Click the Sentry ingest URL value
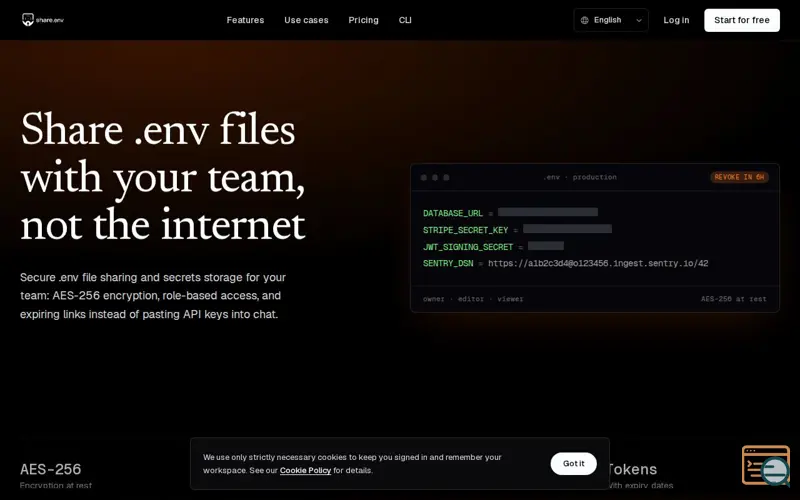Image resolution: width=800 pixels, height=500 pixels. 598,263
